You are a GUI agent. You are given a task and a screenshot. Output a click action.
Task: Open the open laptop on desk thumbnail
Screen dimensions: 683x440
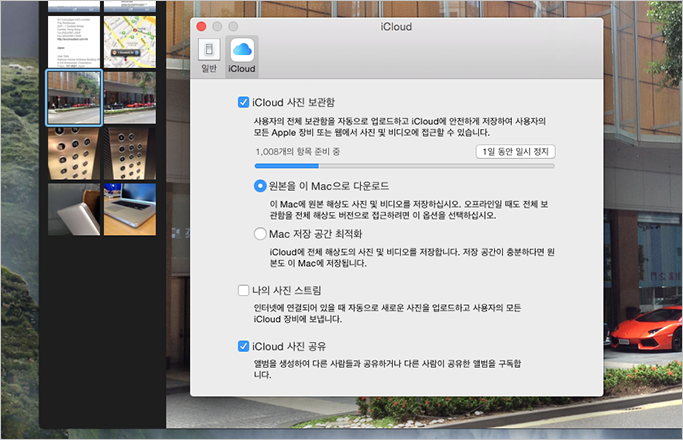[x=130, y=209]
